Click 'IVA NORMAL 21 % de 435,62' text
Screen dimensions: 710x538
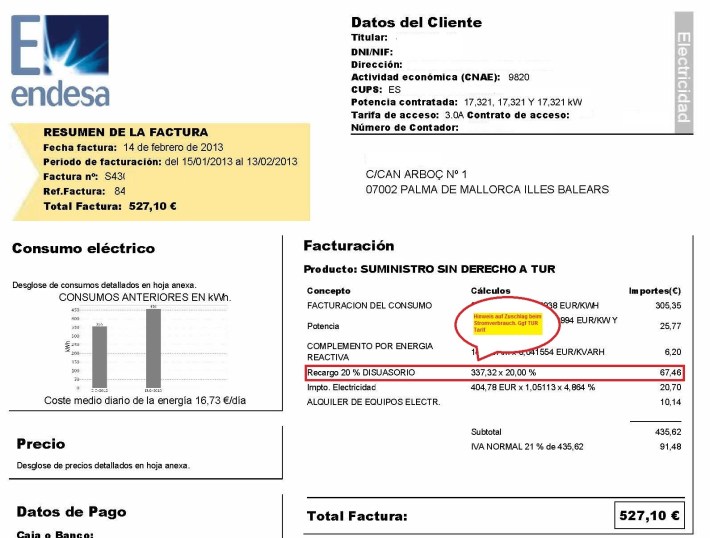click(x=527, y=447)
